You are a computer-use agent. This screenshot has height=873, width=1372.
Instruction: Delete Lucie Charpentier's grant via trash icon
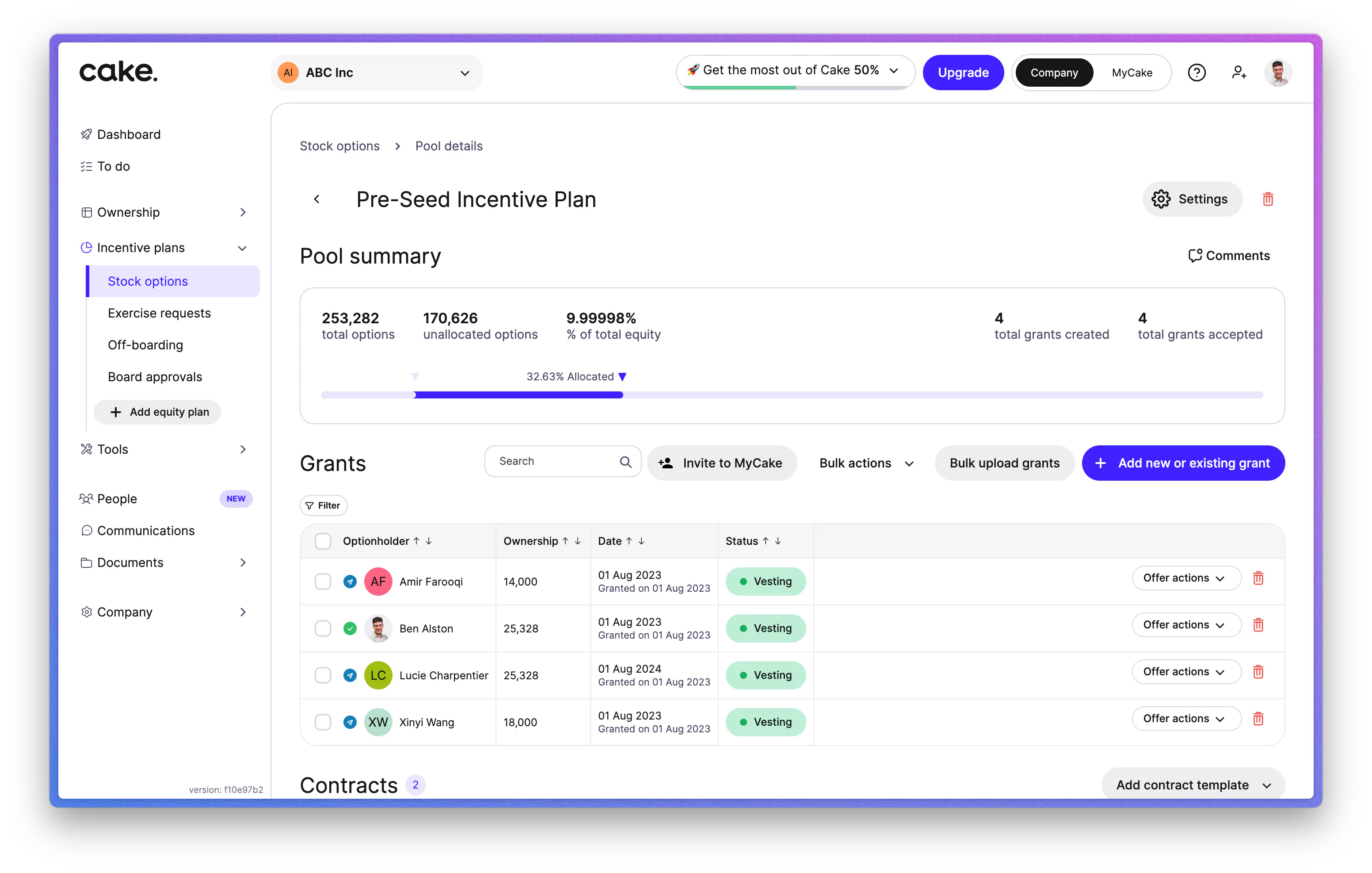point(1258,672)
